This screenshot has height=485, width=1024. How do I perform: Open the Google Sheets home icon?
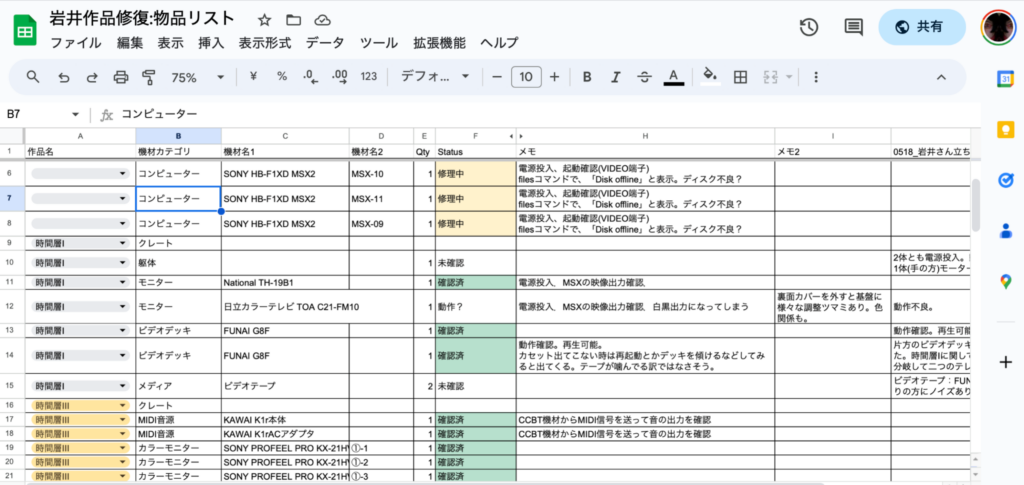pyautogui.click(x=25, y=30)
